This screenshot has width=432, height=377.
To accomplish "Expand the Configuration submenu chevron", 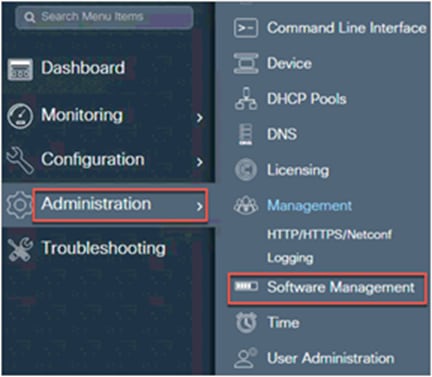I will (x=199, y=162).
